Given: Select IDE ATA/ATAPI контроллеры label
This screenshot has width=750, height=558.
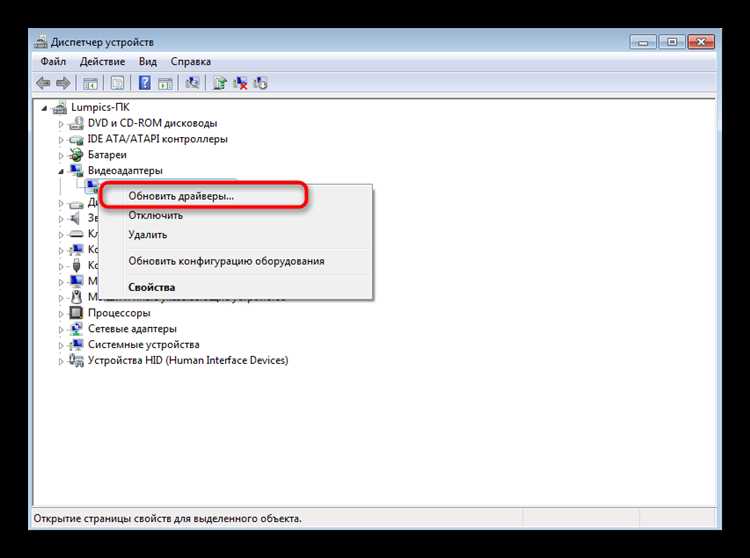Looking at the screenshot, I should coord(158,139).
